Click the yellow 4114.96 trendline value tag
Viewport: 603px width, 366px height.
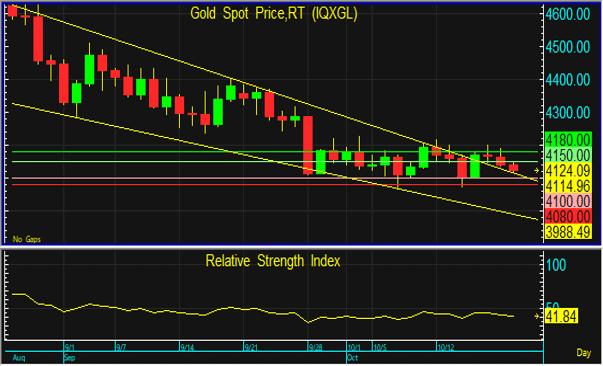click(x=568, y=186)
